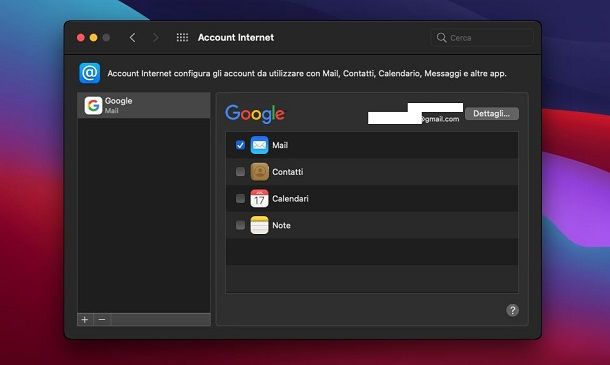The image size is (610, 365).
Task: Select Google account in sidebar
Action: 144,105
